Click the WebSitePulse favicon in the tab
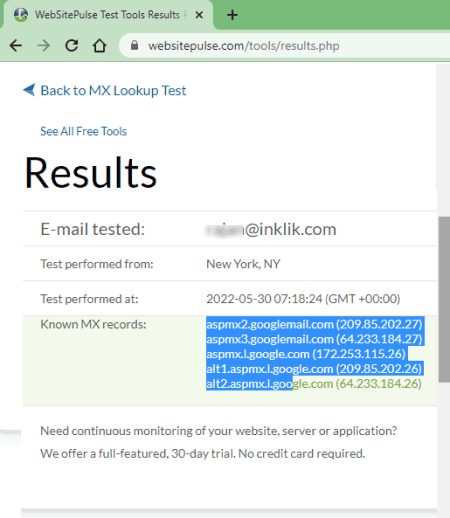 (21, 15)
